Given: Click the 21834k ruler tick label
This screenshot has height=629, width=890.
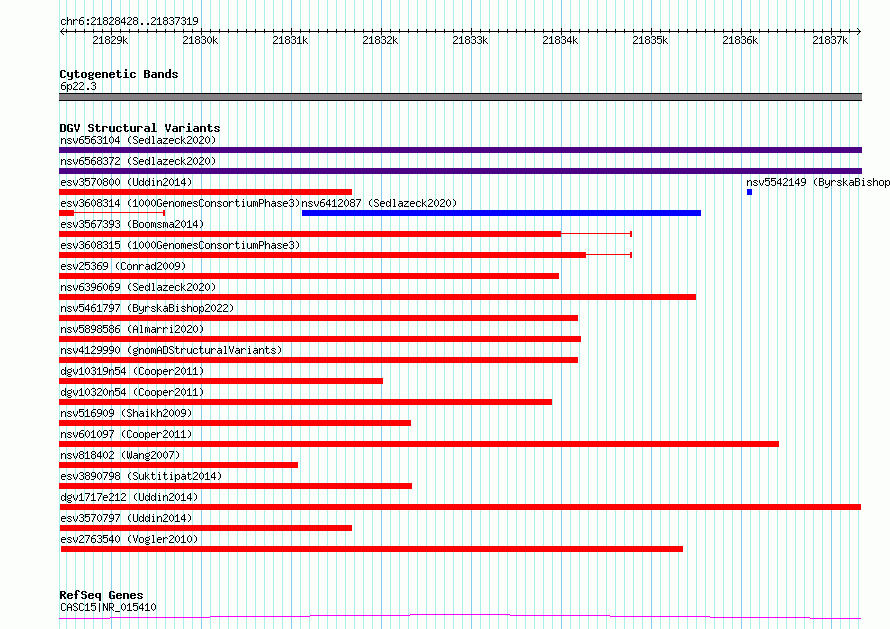Looking at the screenshot, I should click(560, 40).
